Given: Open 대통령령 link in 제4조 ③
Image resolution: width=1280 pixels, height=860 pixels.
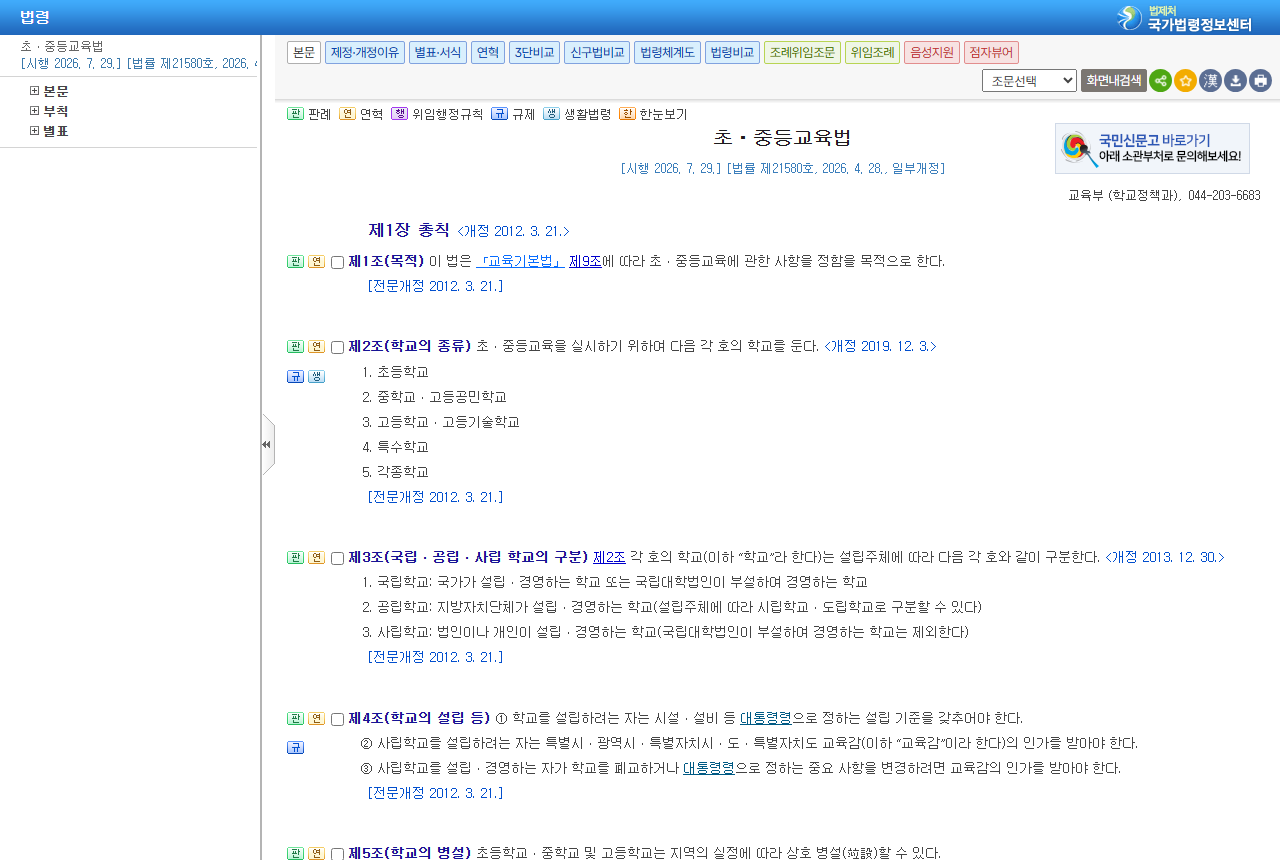Looking at the screenshot, I should point(709,768).
